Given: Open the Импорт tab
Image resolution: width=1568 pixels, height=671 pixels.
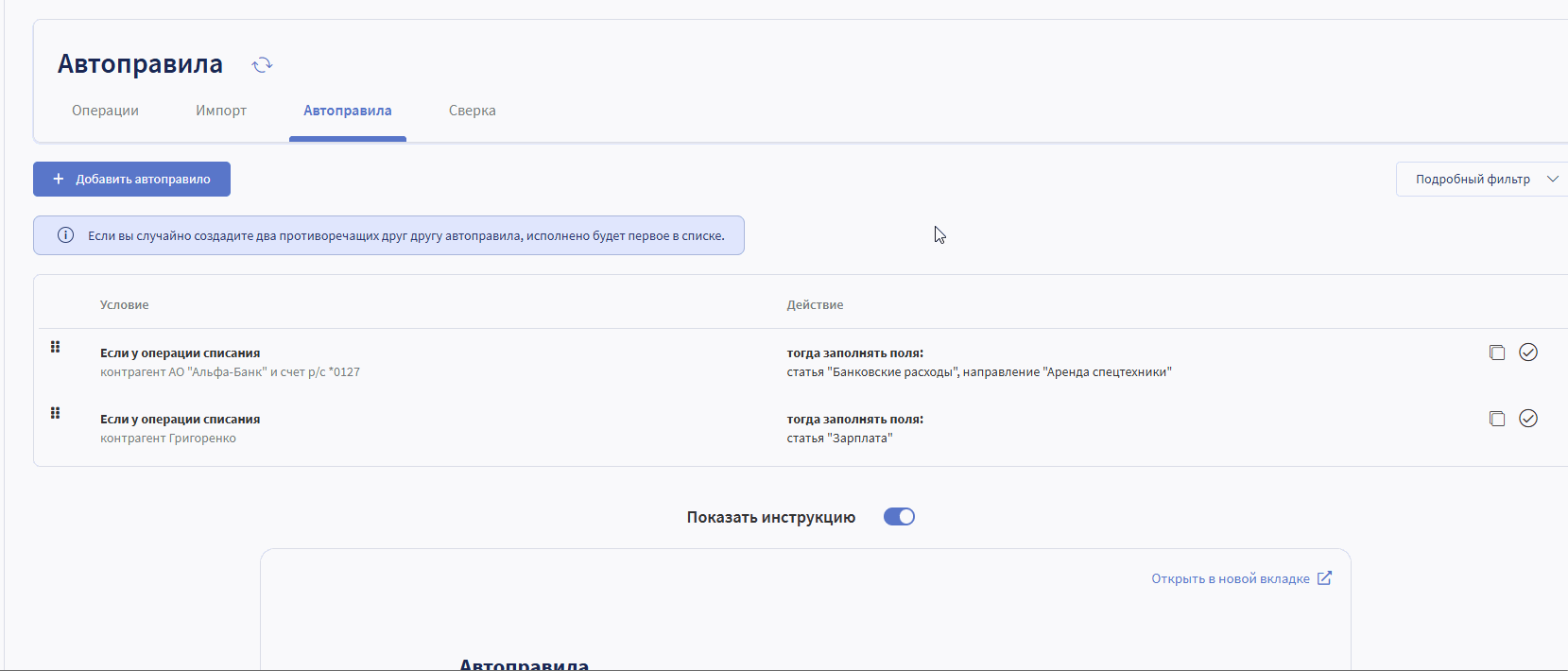Looking at the screenshot, I should click(221, 111).
